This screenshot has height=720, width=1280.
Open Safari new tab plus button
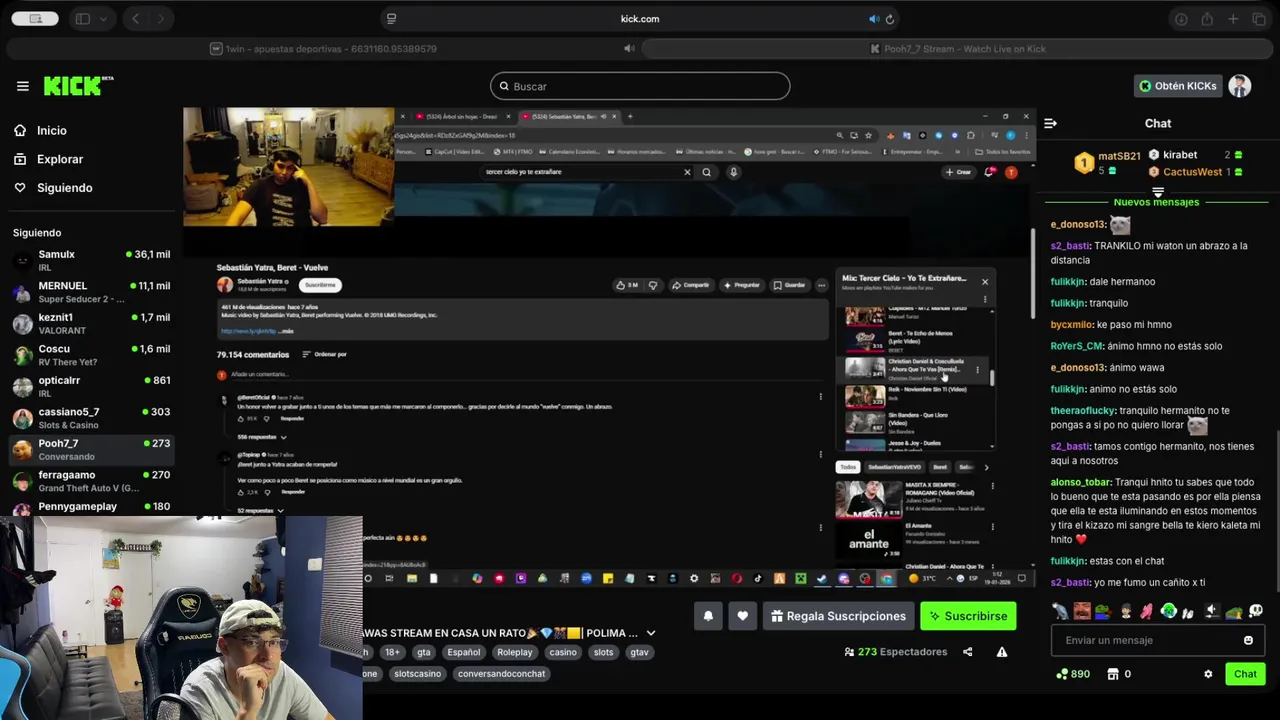[1233, 19]
